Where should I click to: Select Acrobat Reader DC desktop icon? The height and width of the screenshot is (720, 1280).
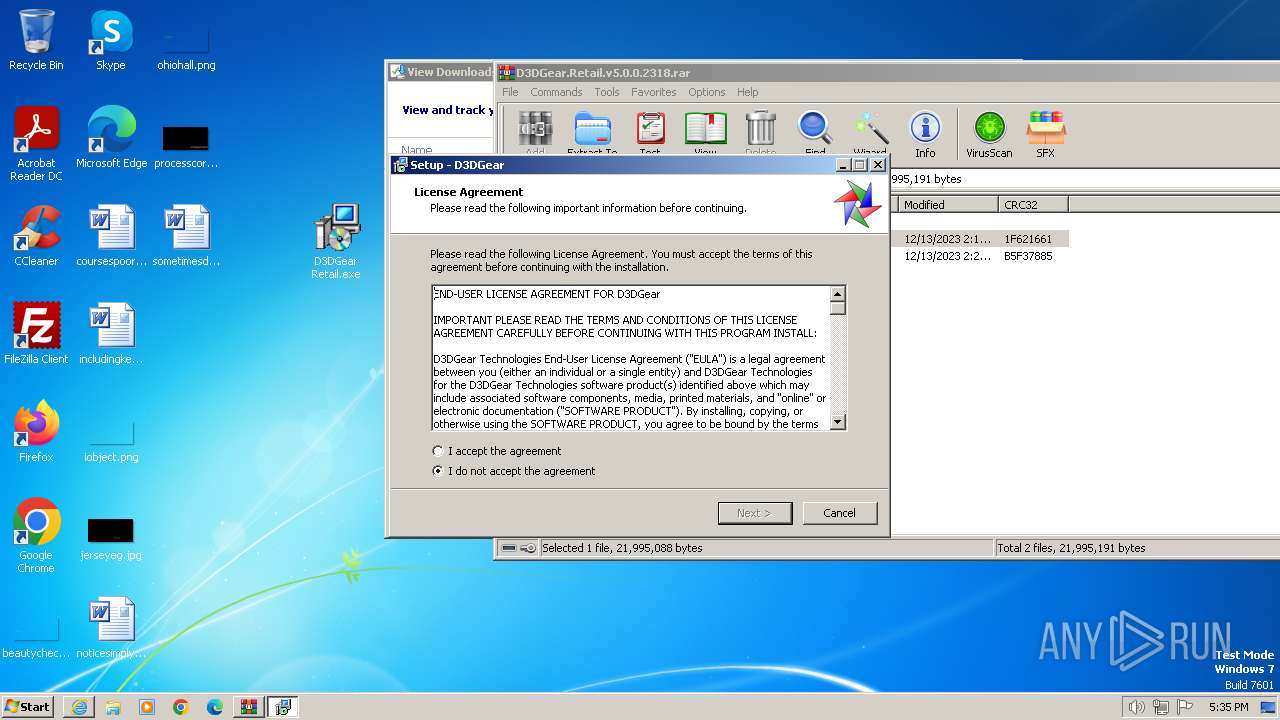pos(36,144)
